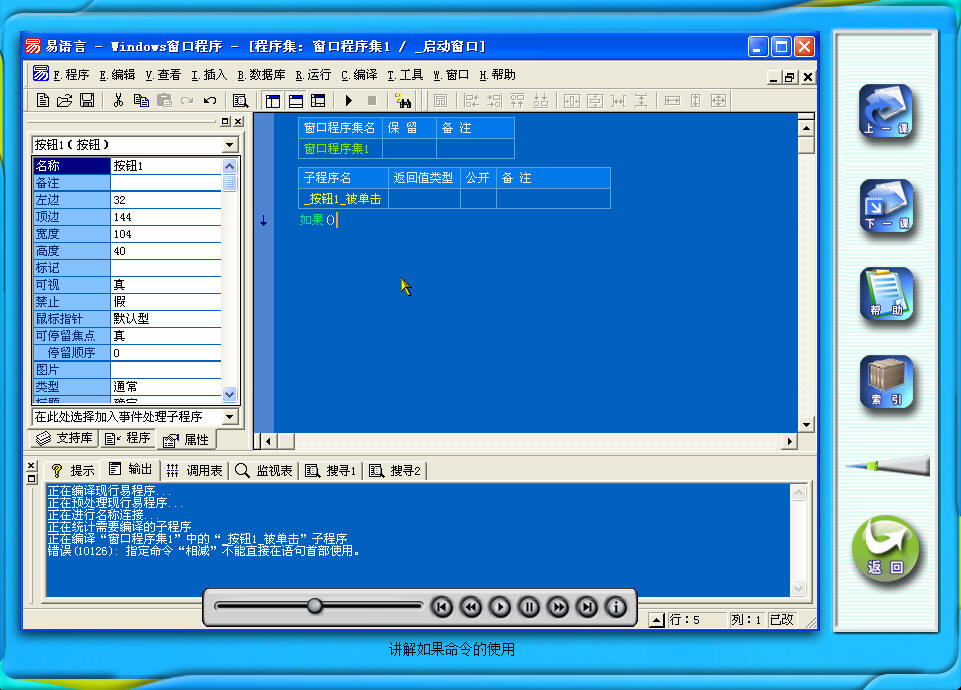Click the 上一课 previous lesson icon
The height and width of the screenshot is (690, 961).
(x=886, y=113)
